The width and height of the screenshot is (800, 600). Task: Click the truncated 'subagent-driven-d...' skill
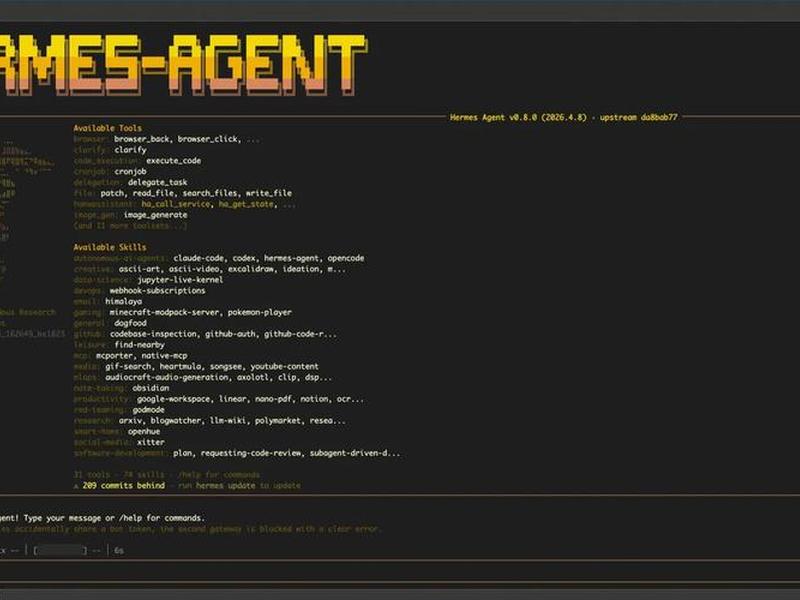point(355,453)
